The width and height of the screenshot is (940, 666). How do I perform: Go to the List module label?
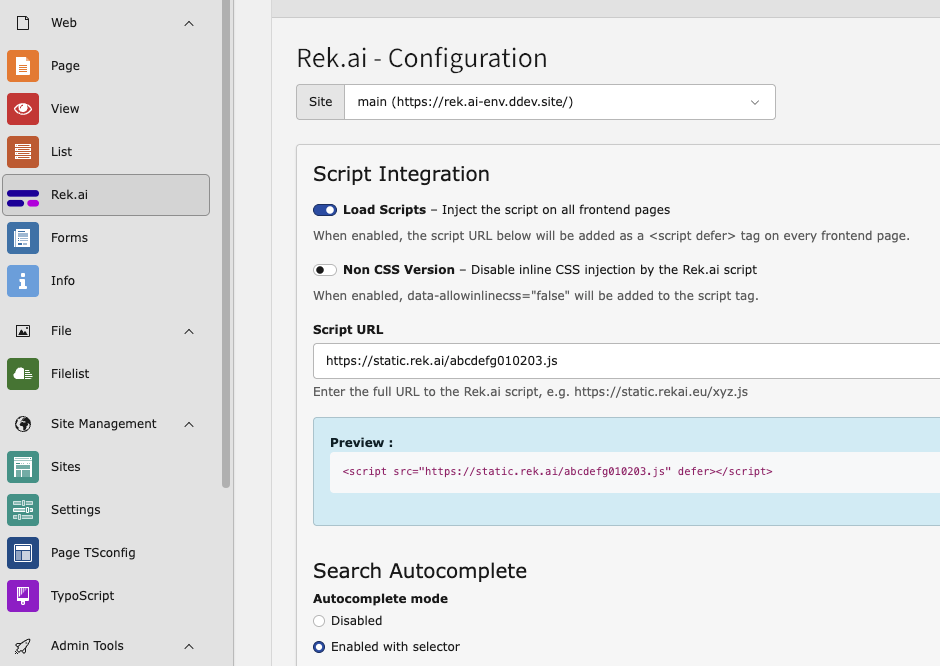pos(61,152)
